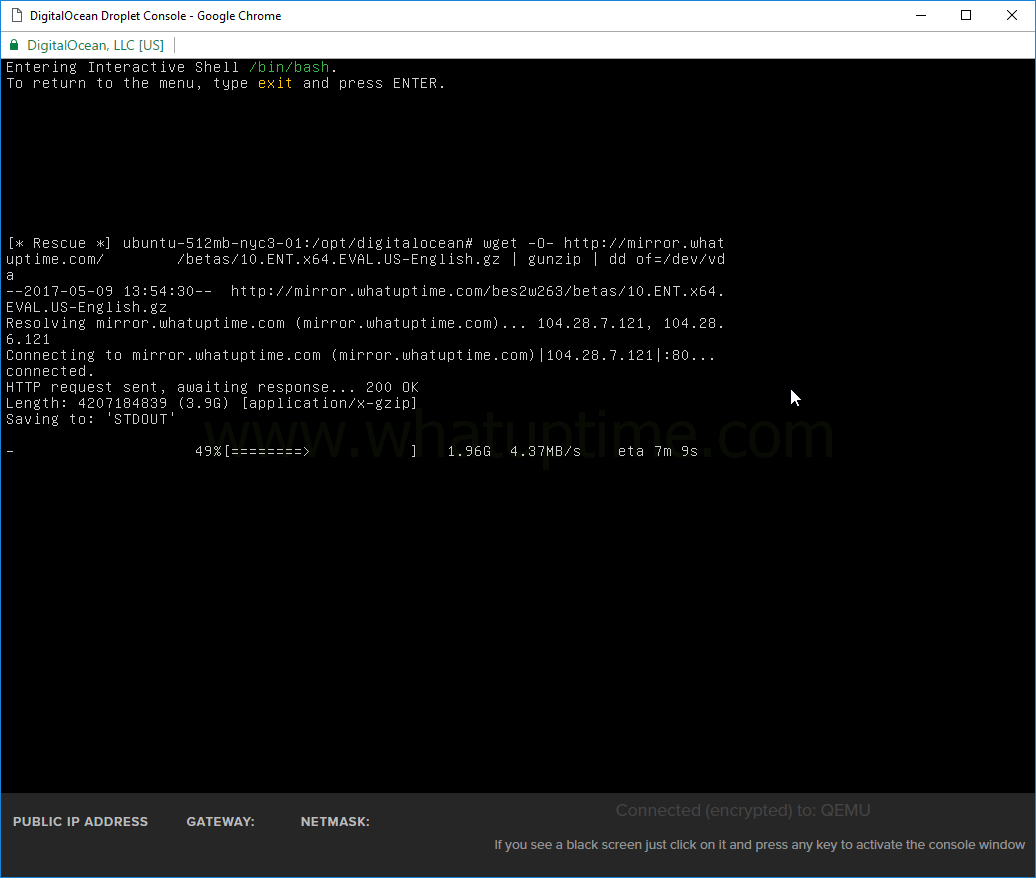This screenshot has height=878, width=1036.
Task: Close the Droplet Console window
Action: click(x=1012, y=15)
